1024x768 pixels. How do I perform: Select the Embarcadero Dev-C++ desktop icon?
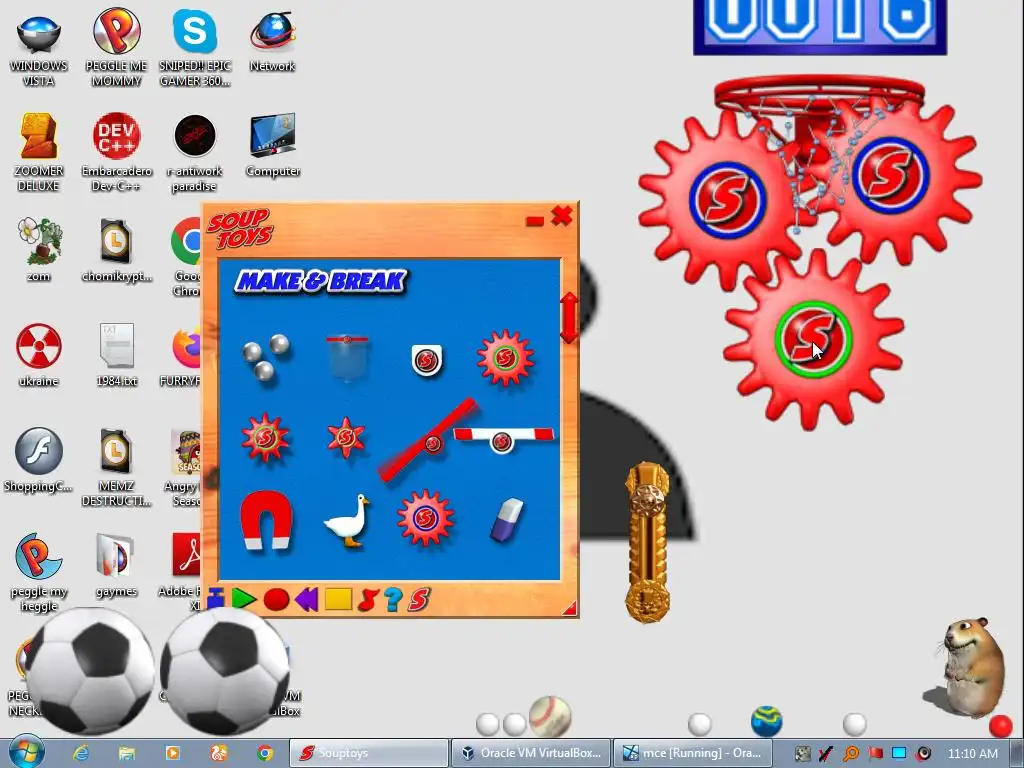pos(116,153)
